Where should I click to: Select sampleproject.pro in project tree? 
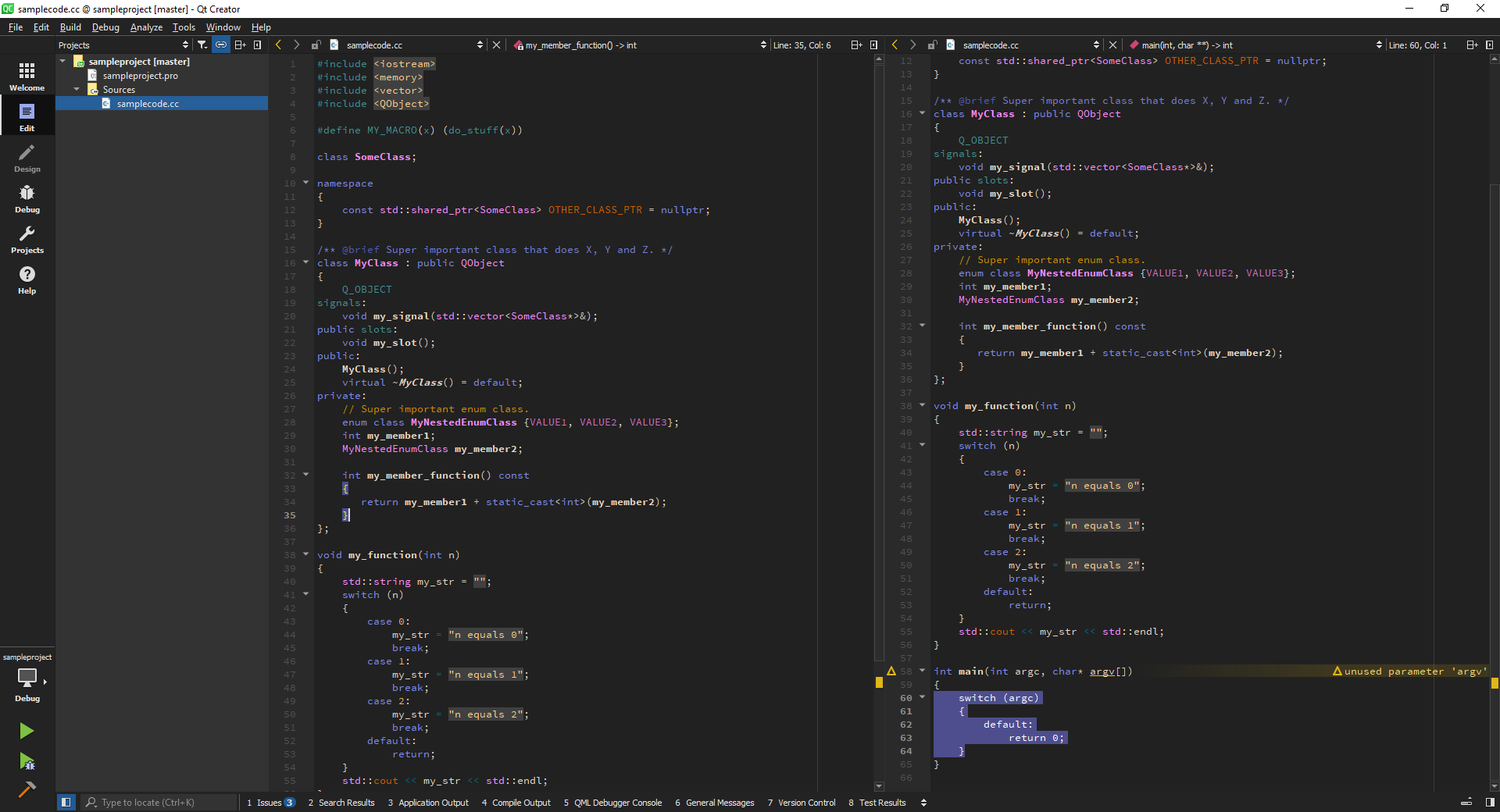pyautogui.click(x=140, y=76)
